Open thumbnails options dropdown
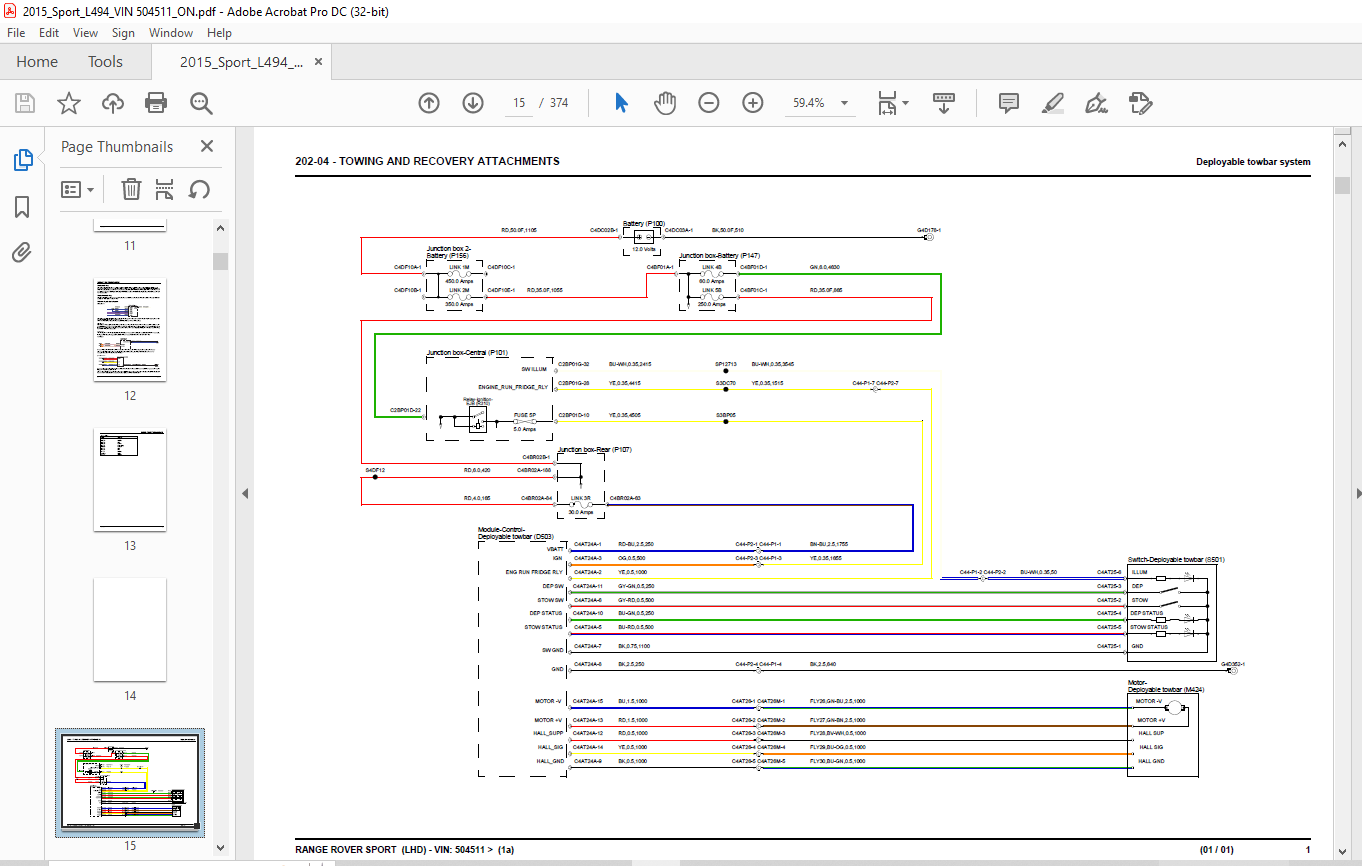 click(78, 189)
